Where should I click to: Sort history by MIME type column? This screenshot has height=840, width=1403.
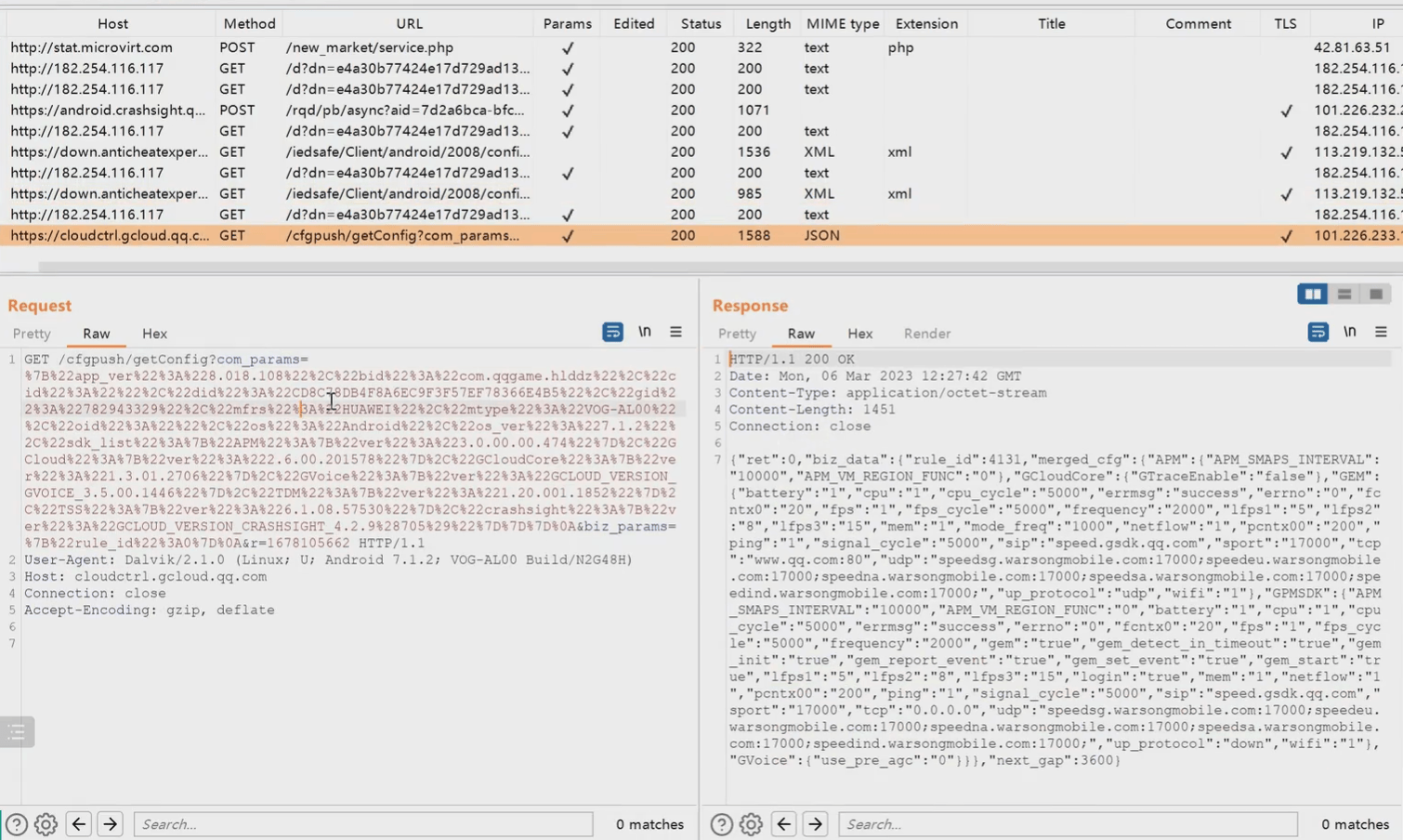[x=843, y=24]
